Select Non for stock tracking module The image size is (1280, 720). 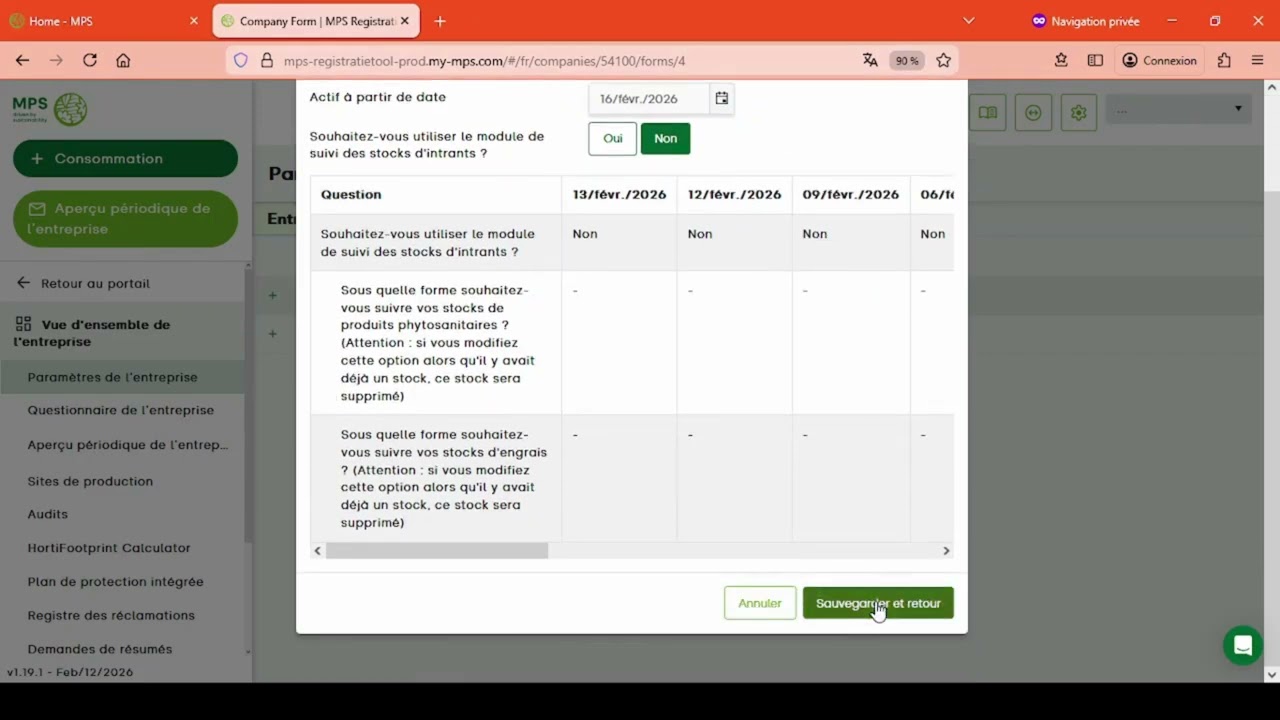click(x=665, y=138)
